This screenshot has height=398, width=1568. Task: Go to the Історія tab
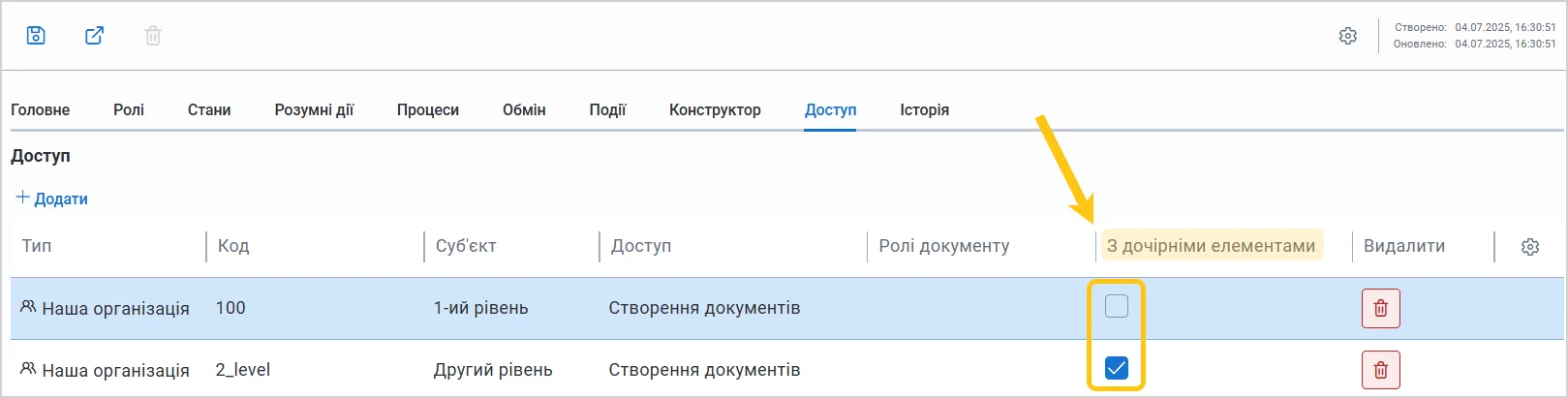point(924,109)
